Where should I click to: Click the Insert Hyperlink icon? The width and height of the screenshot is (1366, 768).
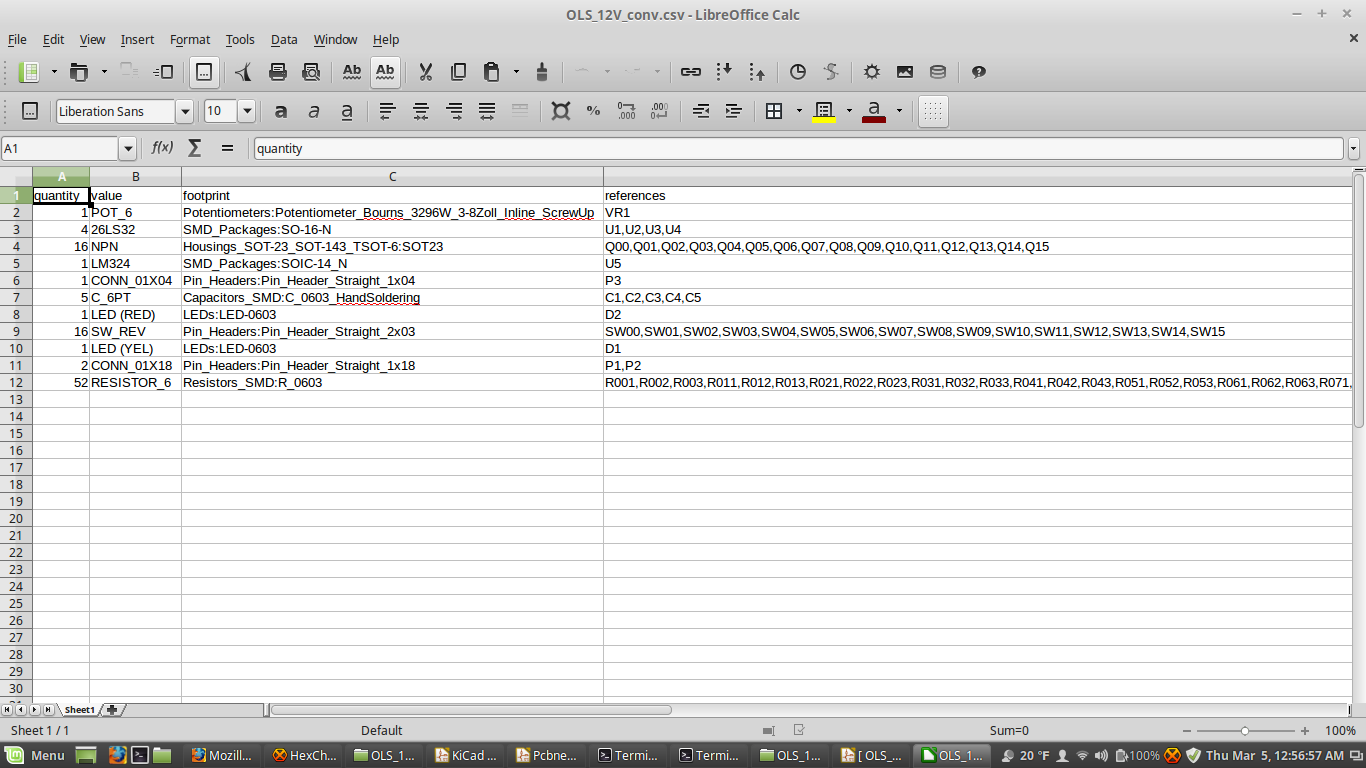(691, 72)
